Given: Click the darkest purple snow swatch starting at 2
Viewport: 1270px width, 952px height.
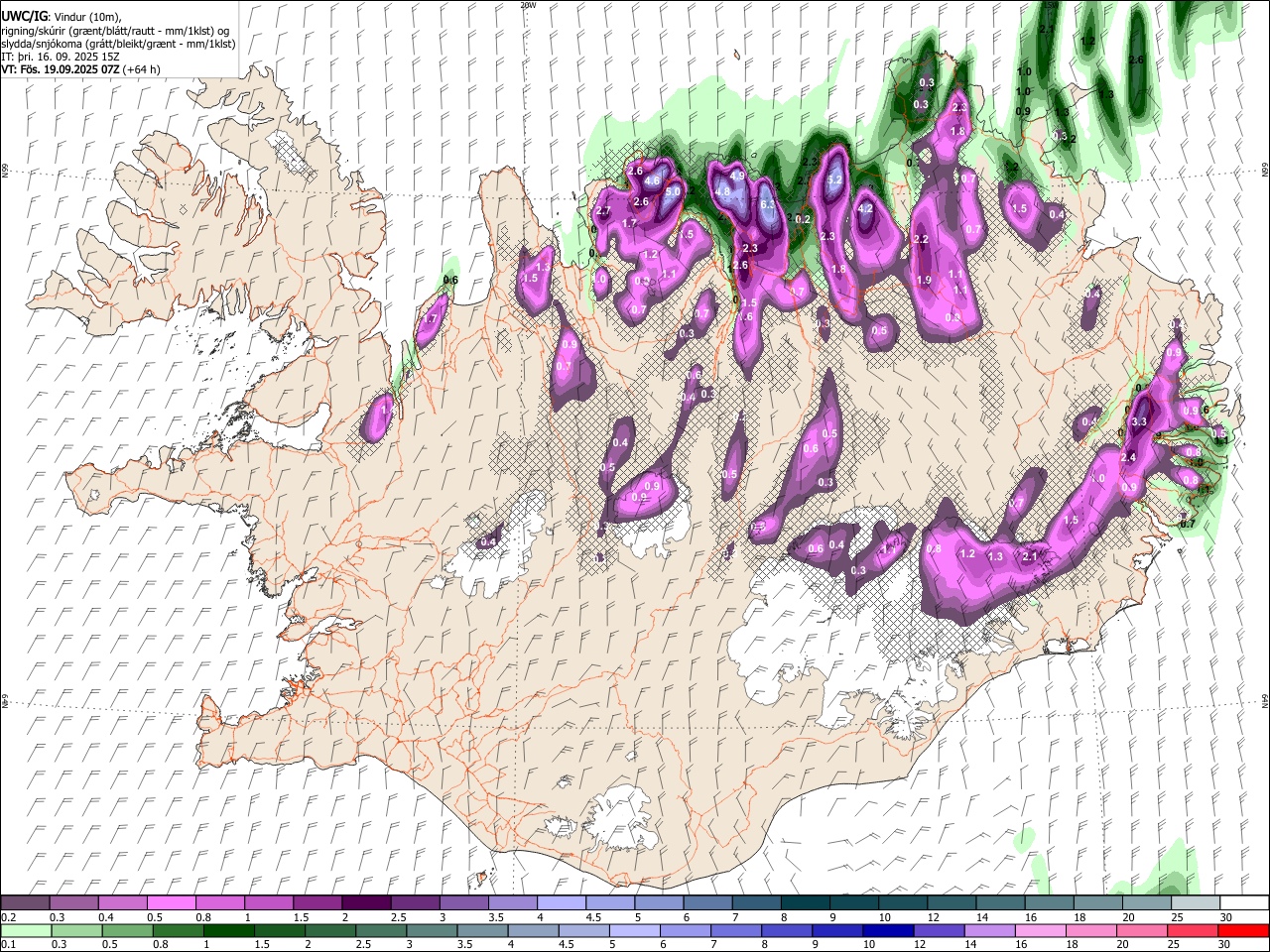Looking at the screenshot, I should click(365, 903).
